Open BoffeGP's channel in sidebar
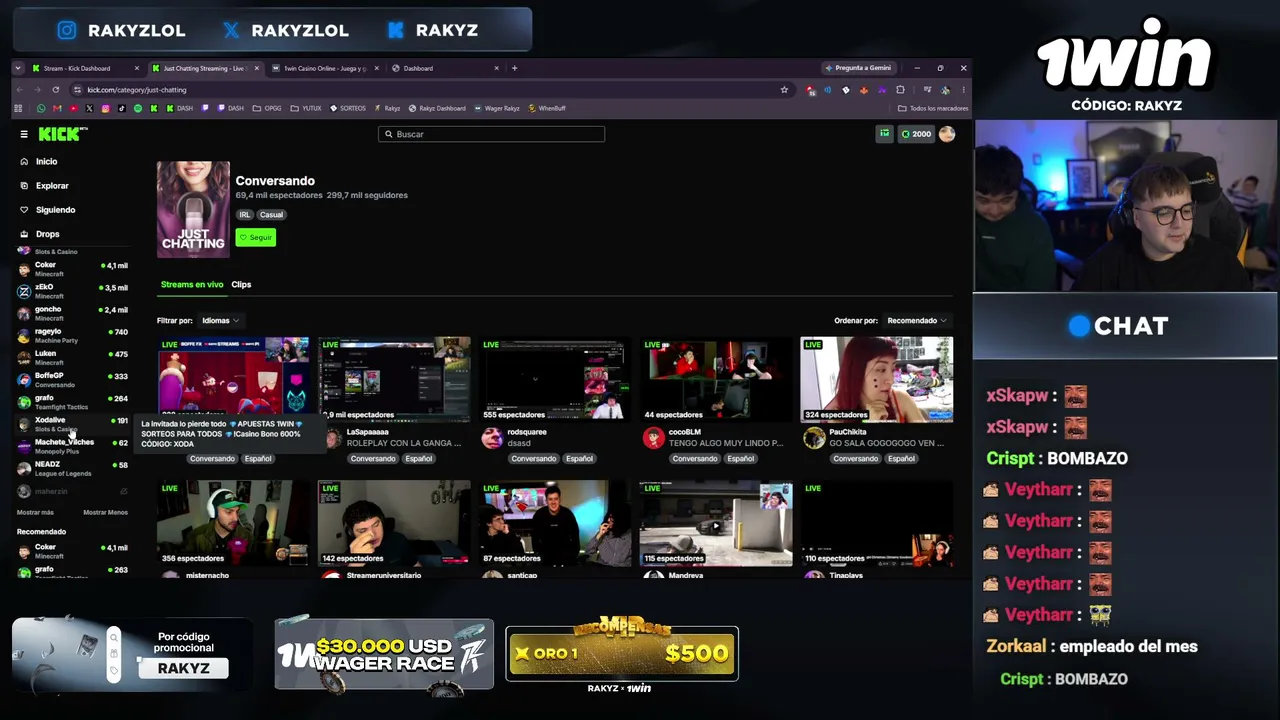Viewport: 1280px width, 720px height. coord(73,380)
